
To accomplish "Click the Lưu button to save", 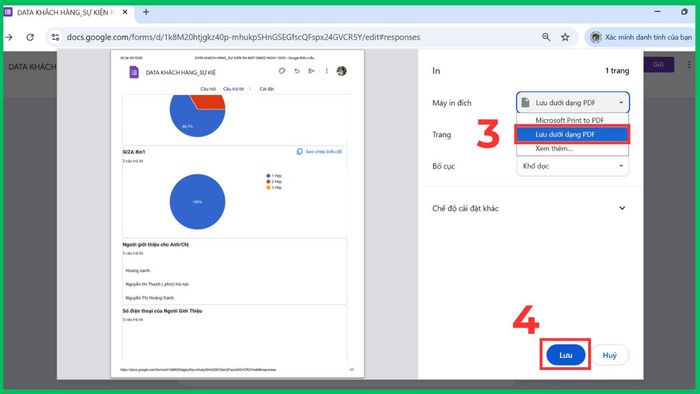I will [x=566, y=355].
